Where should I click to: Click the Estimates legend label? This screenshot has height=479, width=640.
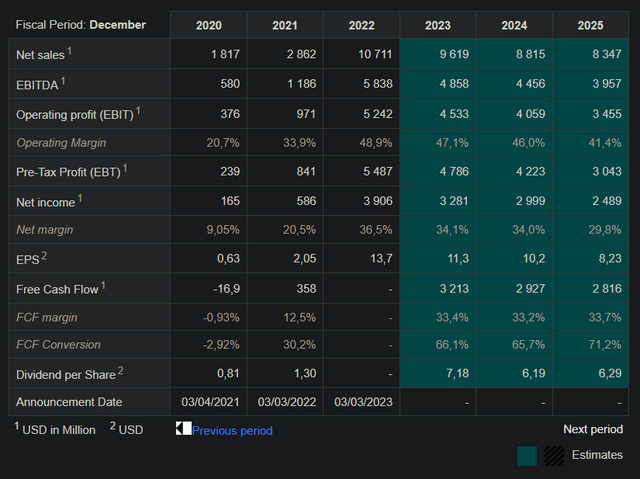pyautogui.click(x=597, y=455)
